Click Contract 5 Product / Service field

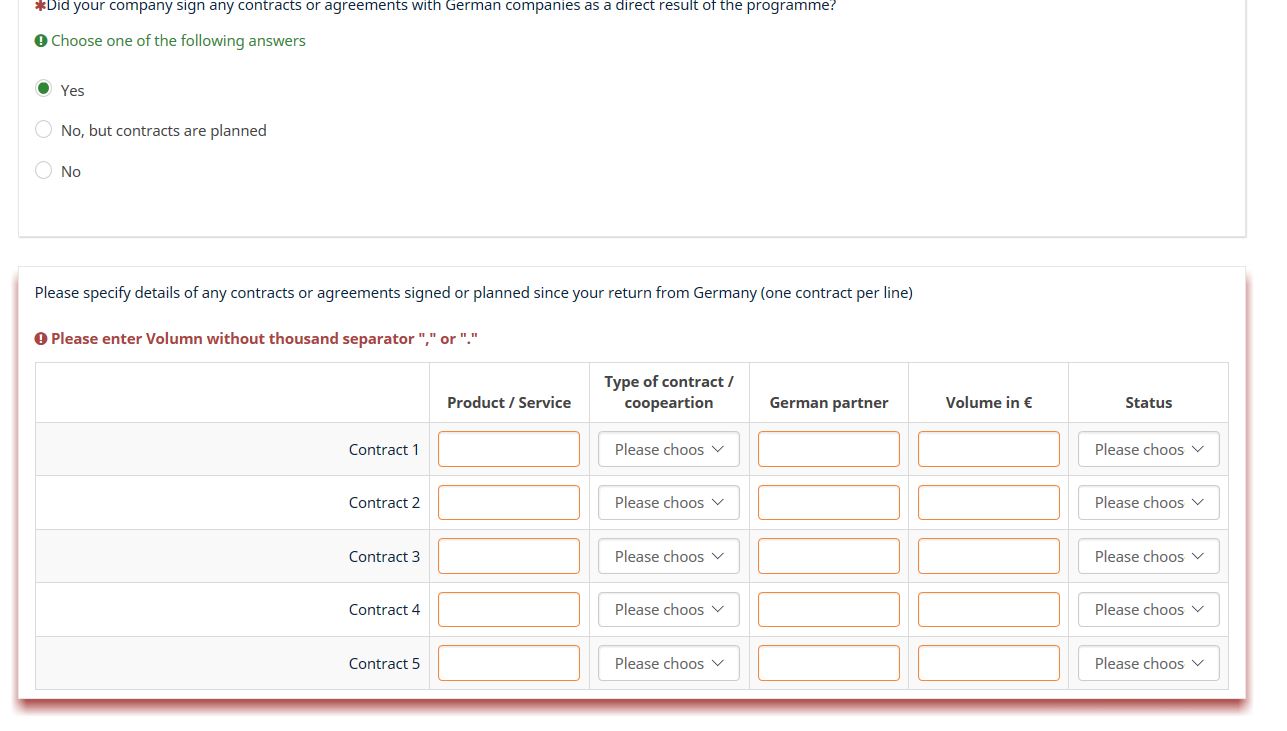pyautogui.click(x=508, y=663)
